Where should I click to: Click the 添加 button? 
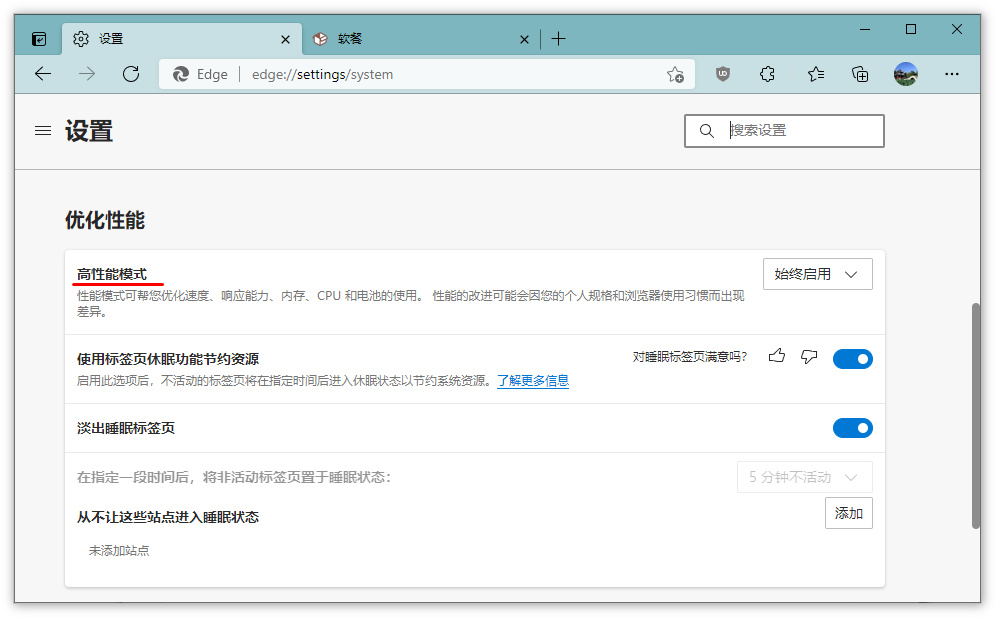pos(848,513)
